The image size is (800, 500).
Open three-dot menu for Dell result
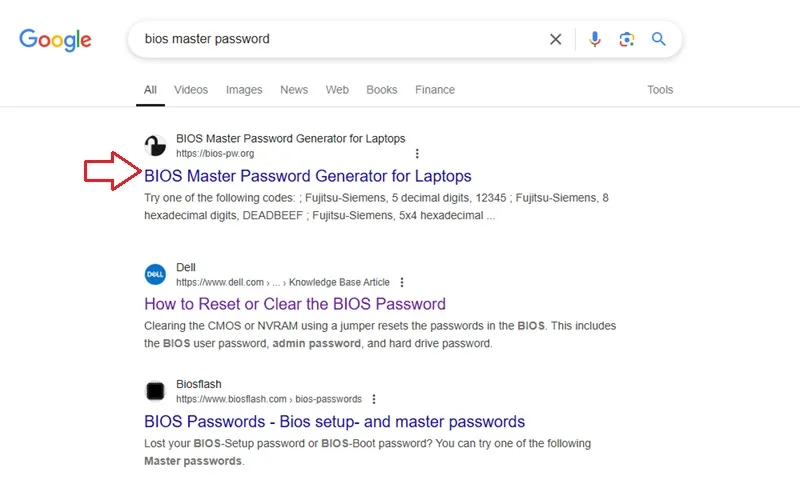402,282
